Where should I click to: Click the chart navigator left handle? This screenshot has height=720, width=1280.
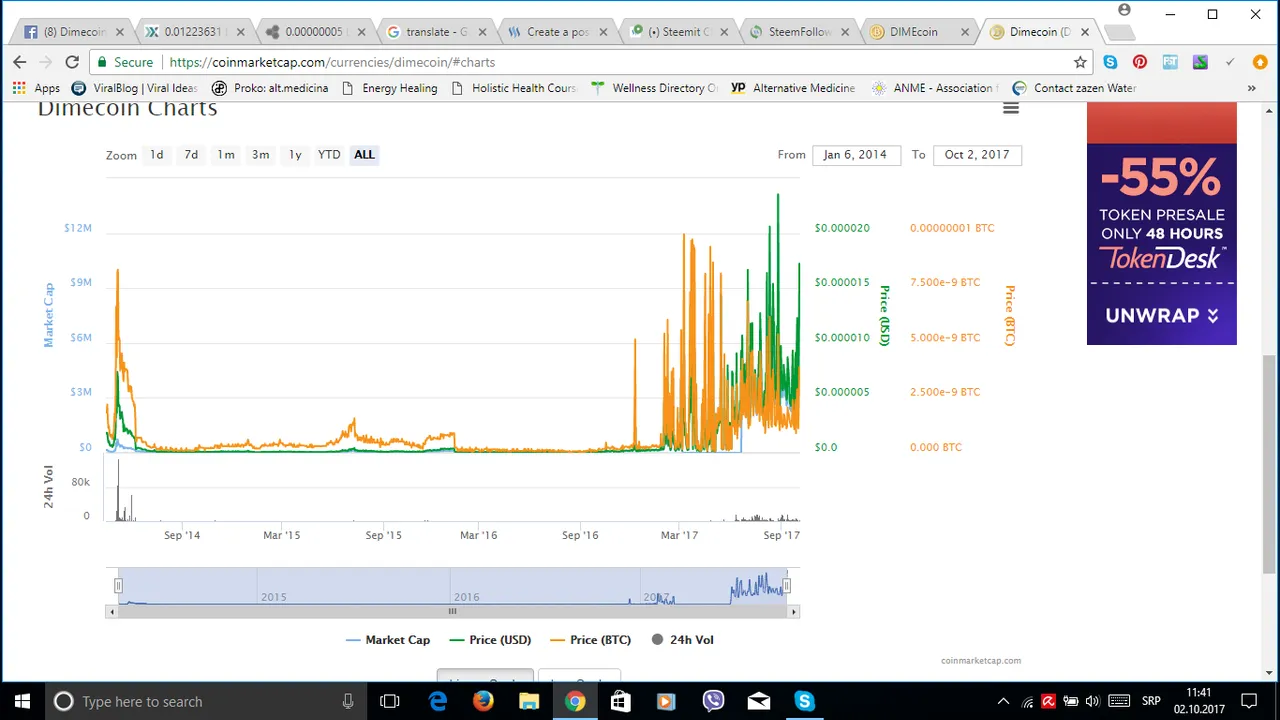click(118, 586)
